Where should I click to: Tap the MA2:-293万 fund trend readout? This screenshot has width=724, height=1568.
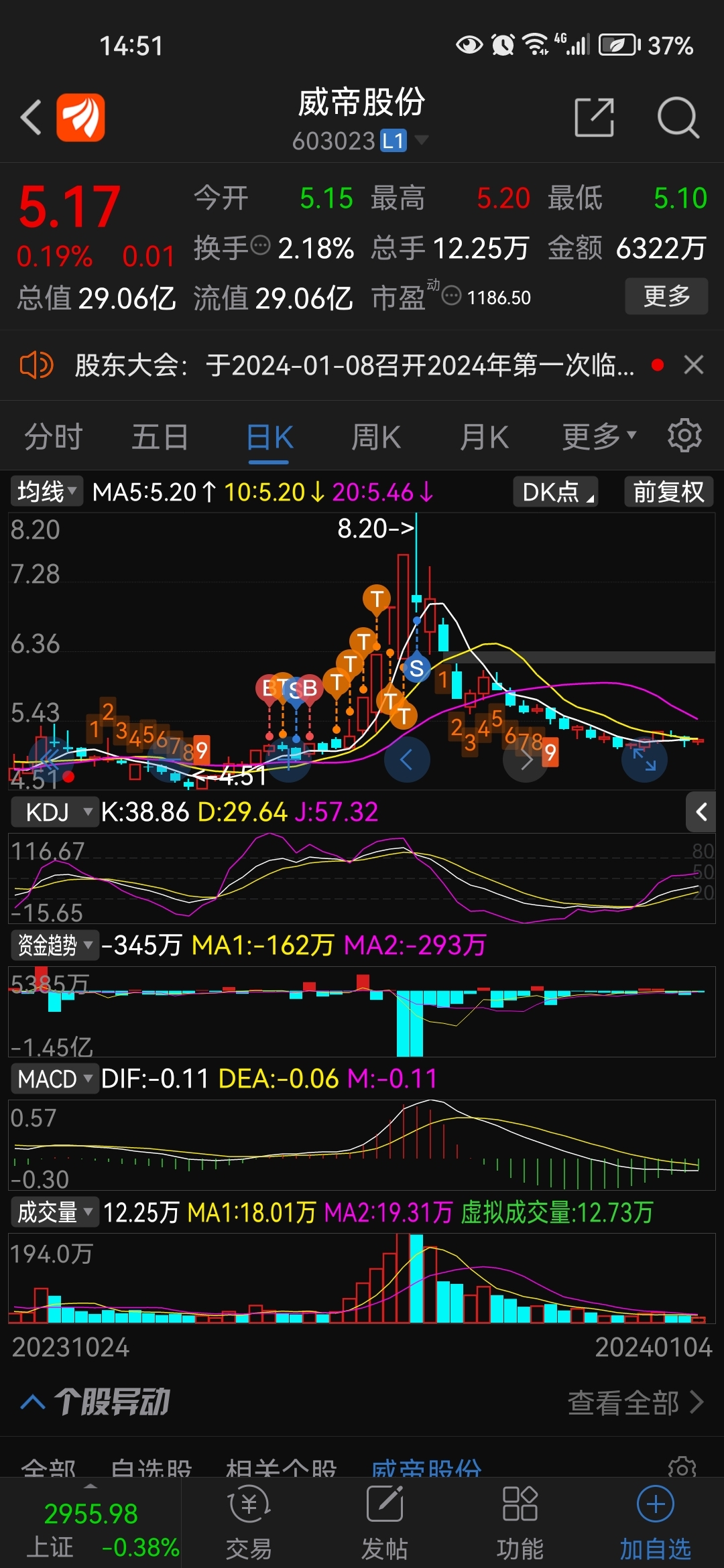(x=415, y=945)
